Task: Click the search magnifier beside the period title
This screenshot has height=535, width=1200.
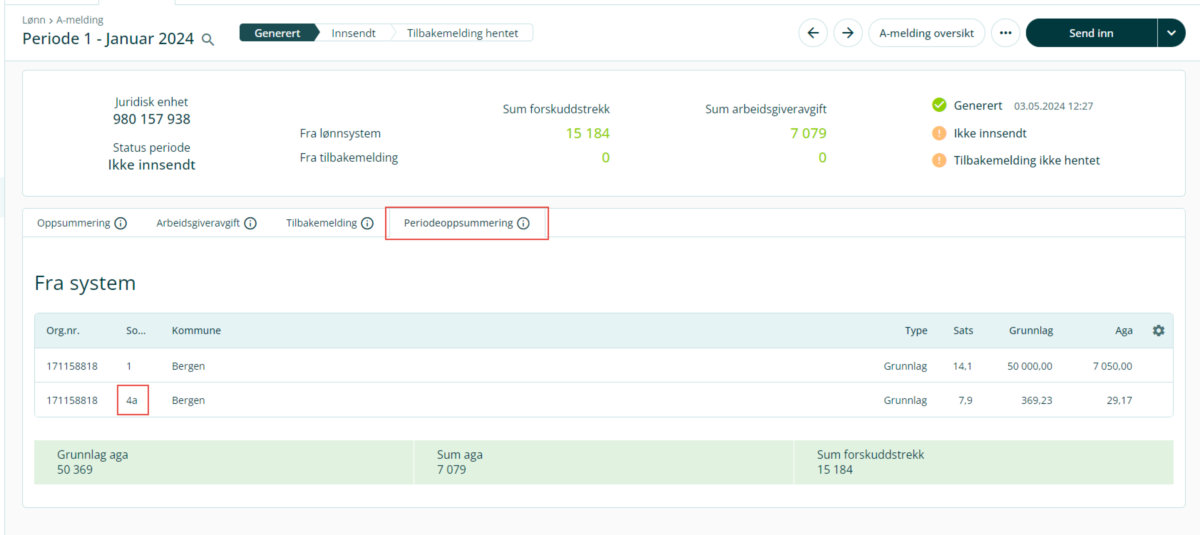Action: pyautogui.click(x=208, y=40)
